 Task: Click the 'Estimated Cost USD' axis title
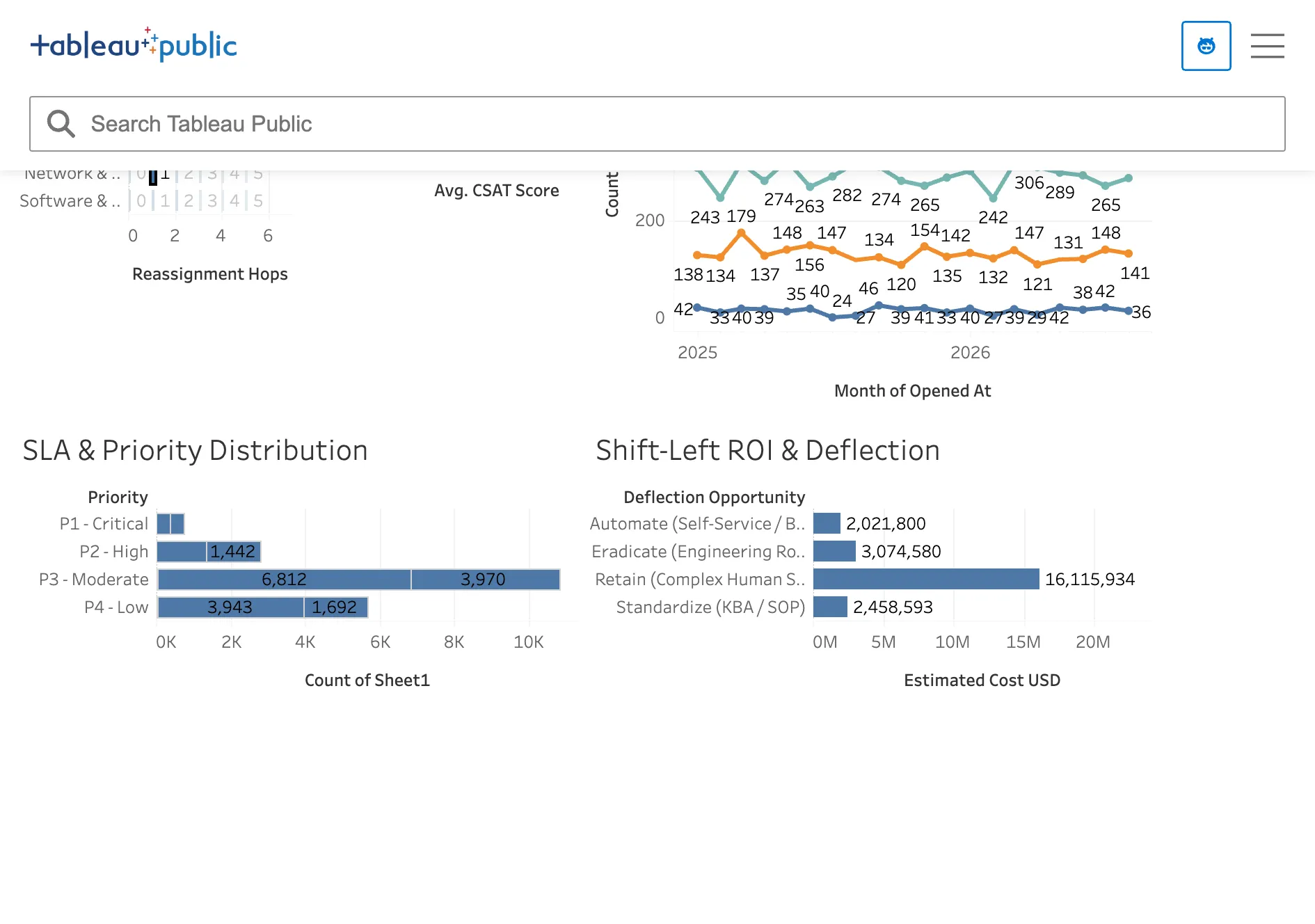pyautogui.click(x=982, y=680)
